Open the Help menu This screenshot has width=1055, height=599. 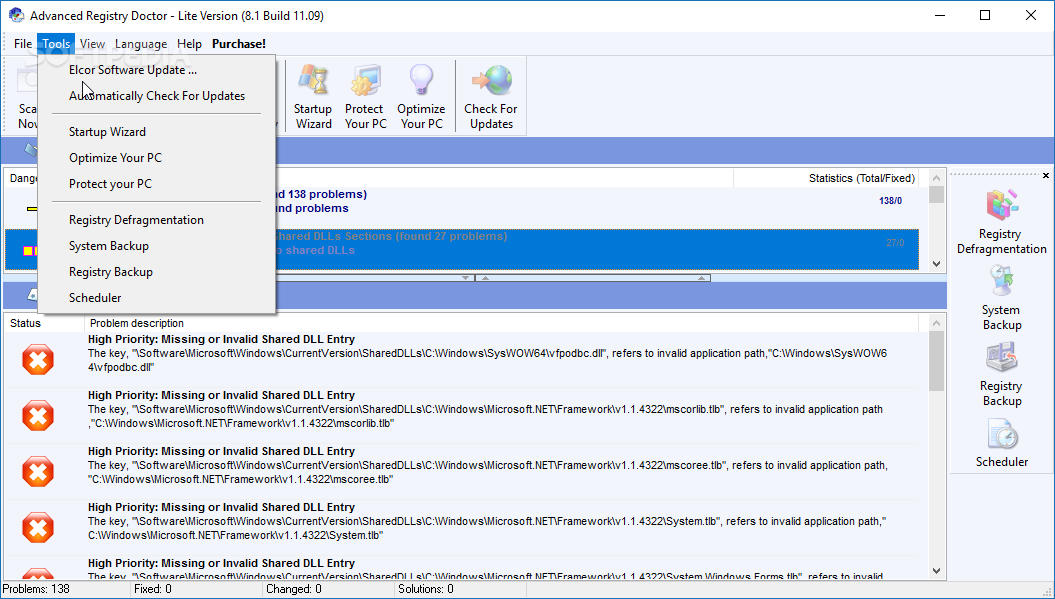coord(189,44)
